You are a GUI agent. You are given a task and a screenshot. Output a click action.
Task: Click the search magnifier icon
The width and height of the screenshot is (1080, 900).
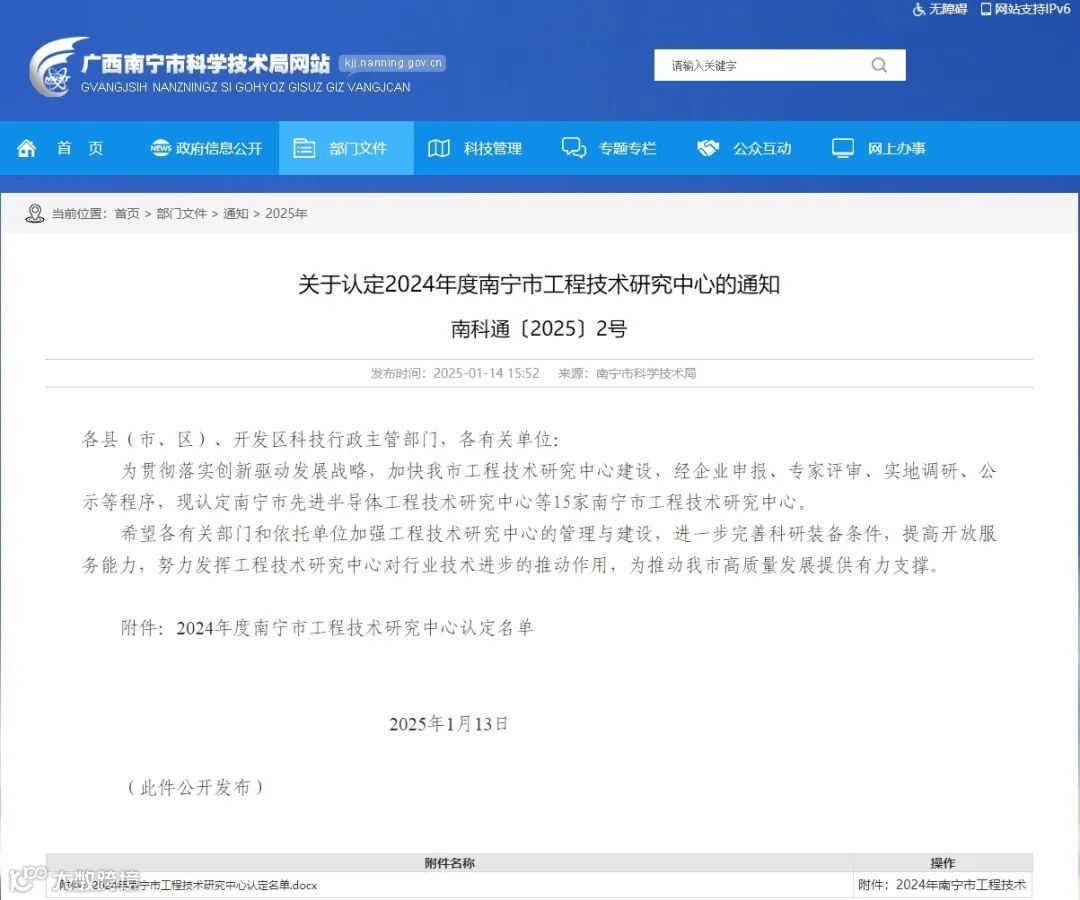(x=879, y=65)
